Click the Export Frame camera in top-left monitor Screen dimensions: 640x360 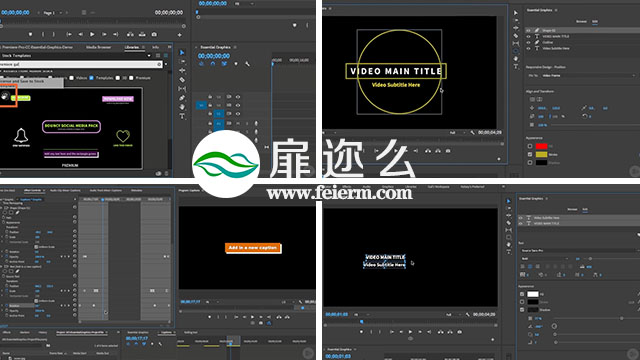154,35
